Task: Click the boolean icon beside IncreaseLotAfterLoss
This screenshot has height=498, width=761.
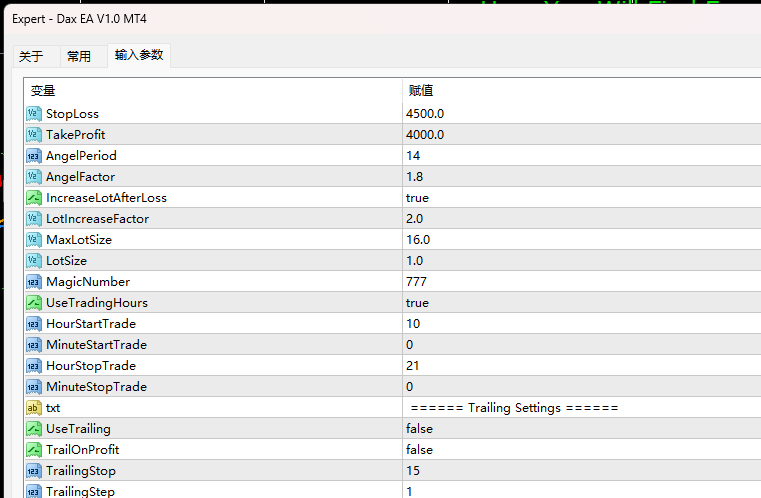Action: tap(34, 198)
